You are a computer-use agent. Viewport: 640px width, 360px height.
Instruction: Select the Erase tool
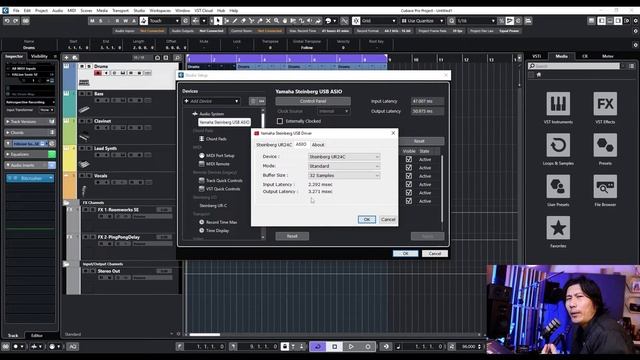coord(243,21)
